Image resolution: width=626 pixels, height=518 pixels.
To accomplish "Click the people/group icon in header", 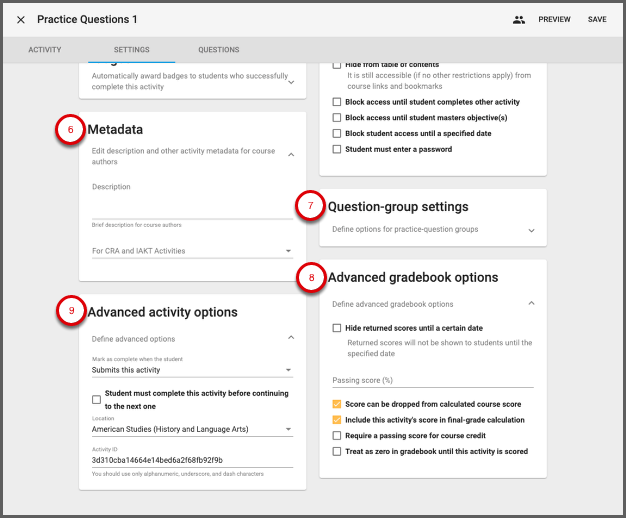I will tap(519, 20).
